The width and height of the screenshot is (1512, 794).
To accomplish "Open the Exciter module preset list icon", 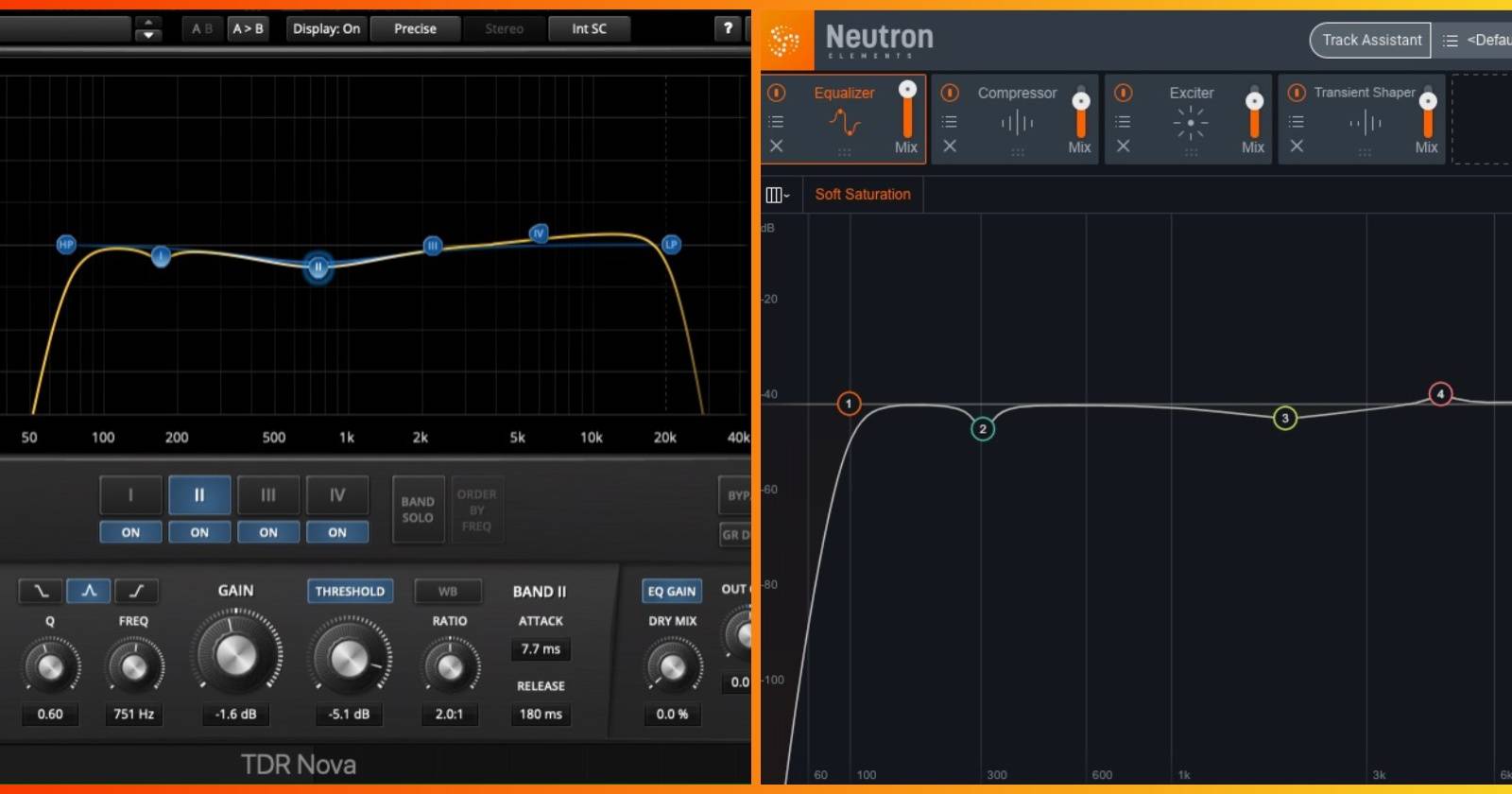I will 1123,121.
